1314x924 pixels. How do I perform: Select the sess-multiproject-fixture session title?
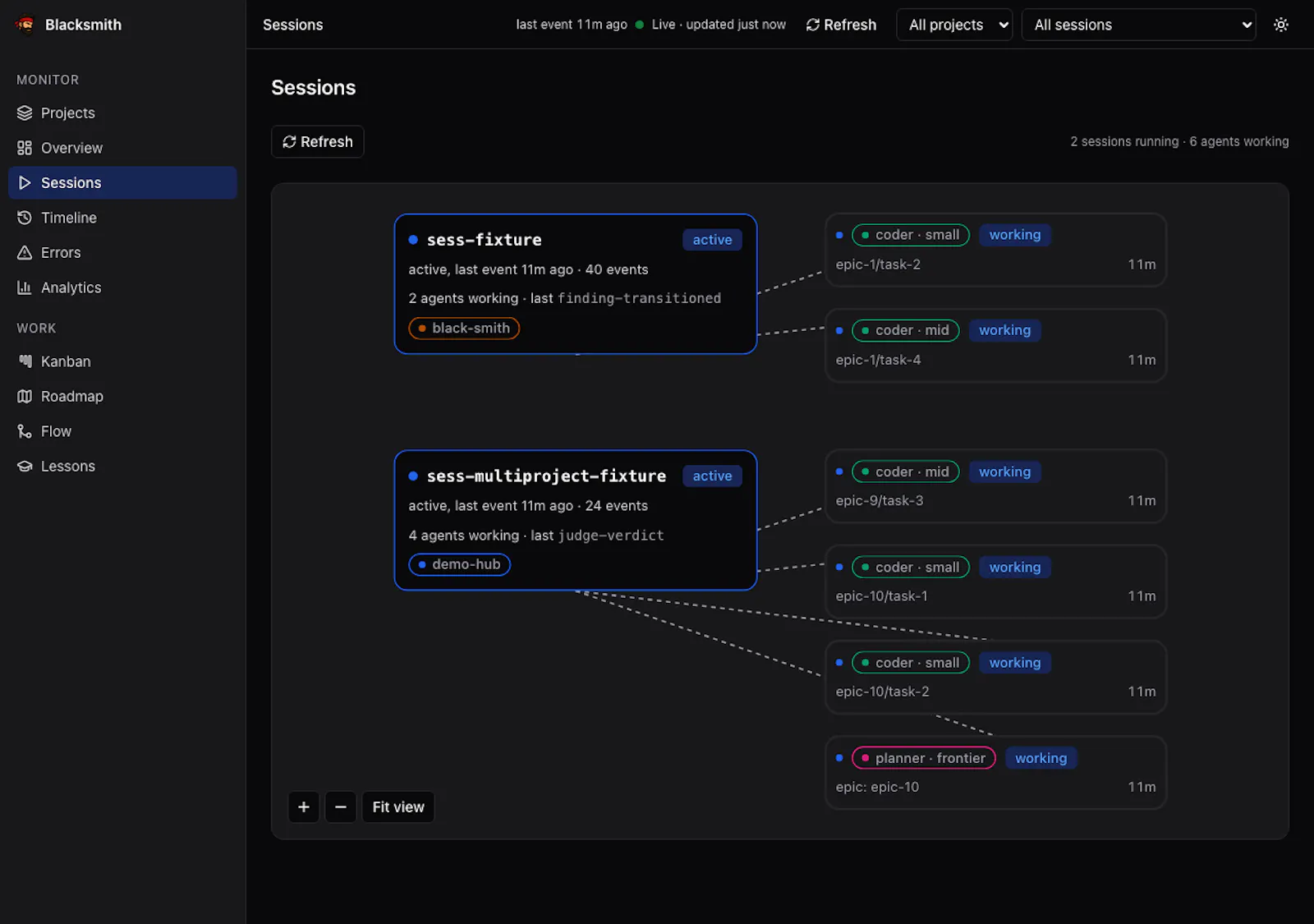pos(546,476)
